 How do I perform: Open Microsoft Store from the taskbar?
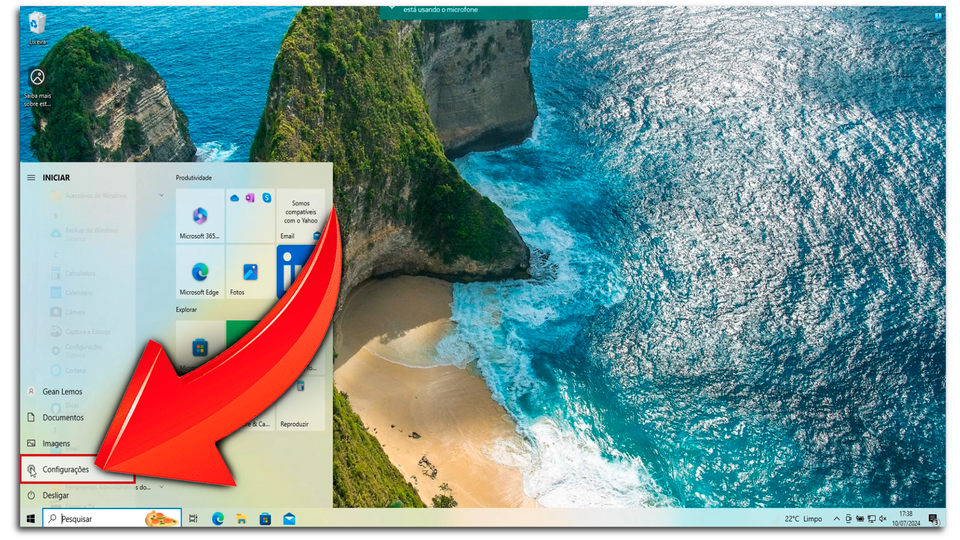coord(265,519)
